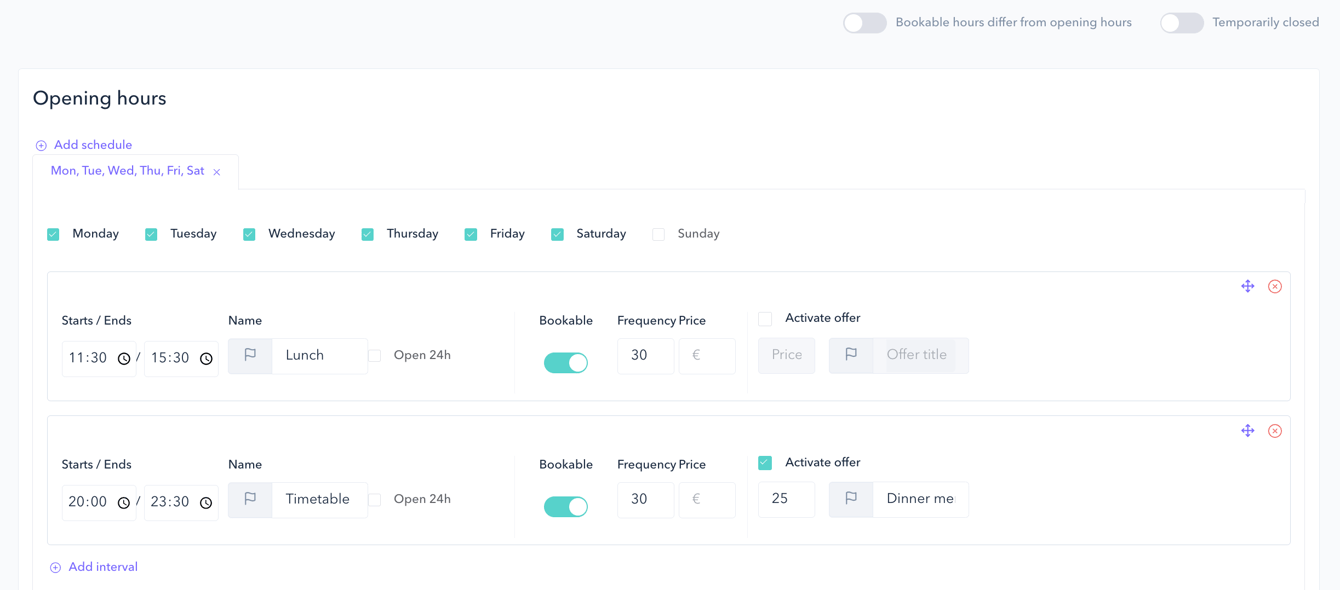This screenshot has height=590, width=1340.
Task: Click the flag icon next to the Lunch name
Action: 252,355
